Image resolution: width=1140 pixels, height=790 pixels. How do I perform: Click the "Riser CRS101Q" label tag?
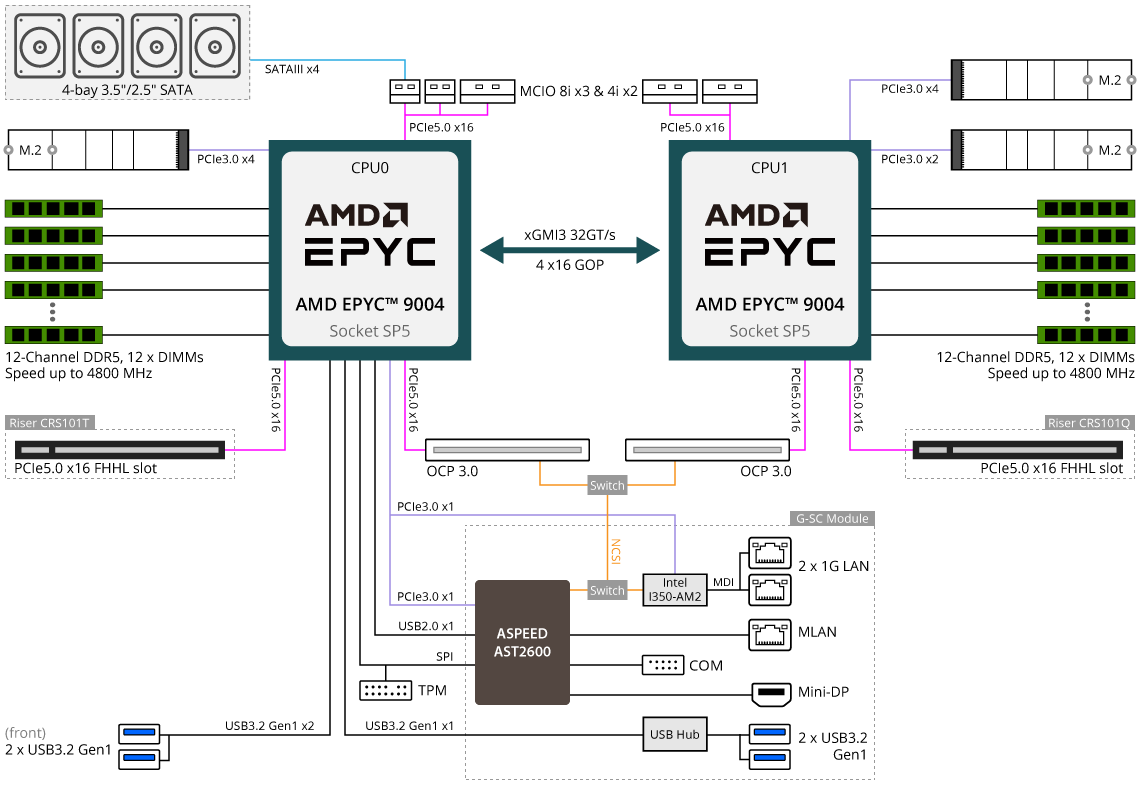[1089, 423]
